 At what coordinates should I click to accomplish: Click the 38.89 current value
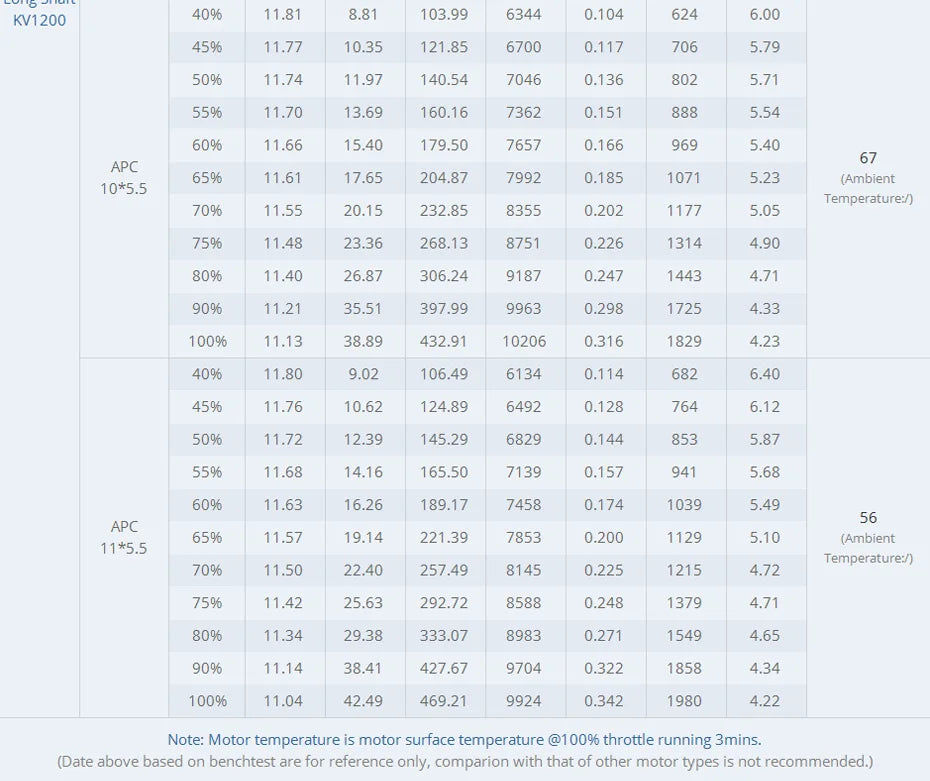coord(363,341)
